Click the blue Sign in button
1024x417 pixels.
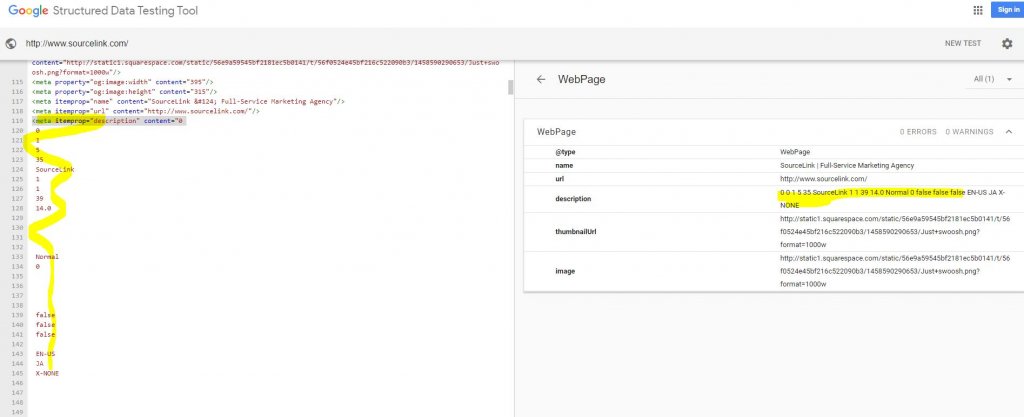tap(1008, 10)
